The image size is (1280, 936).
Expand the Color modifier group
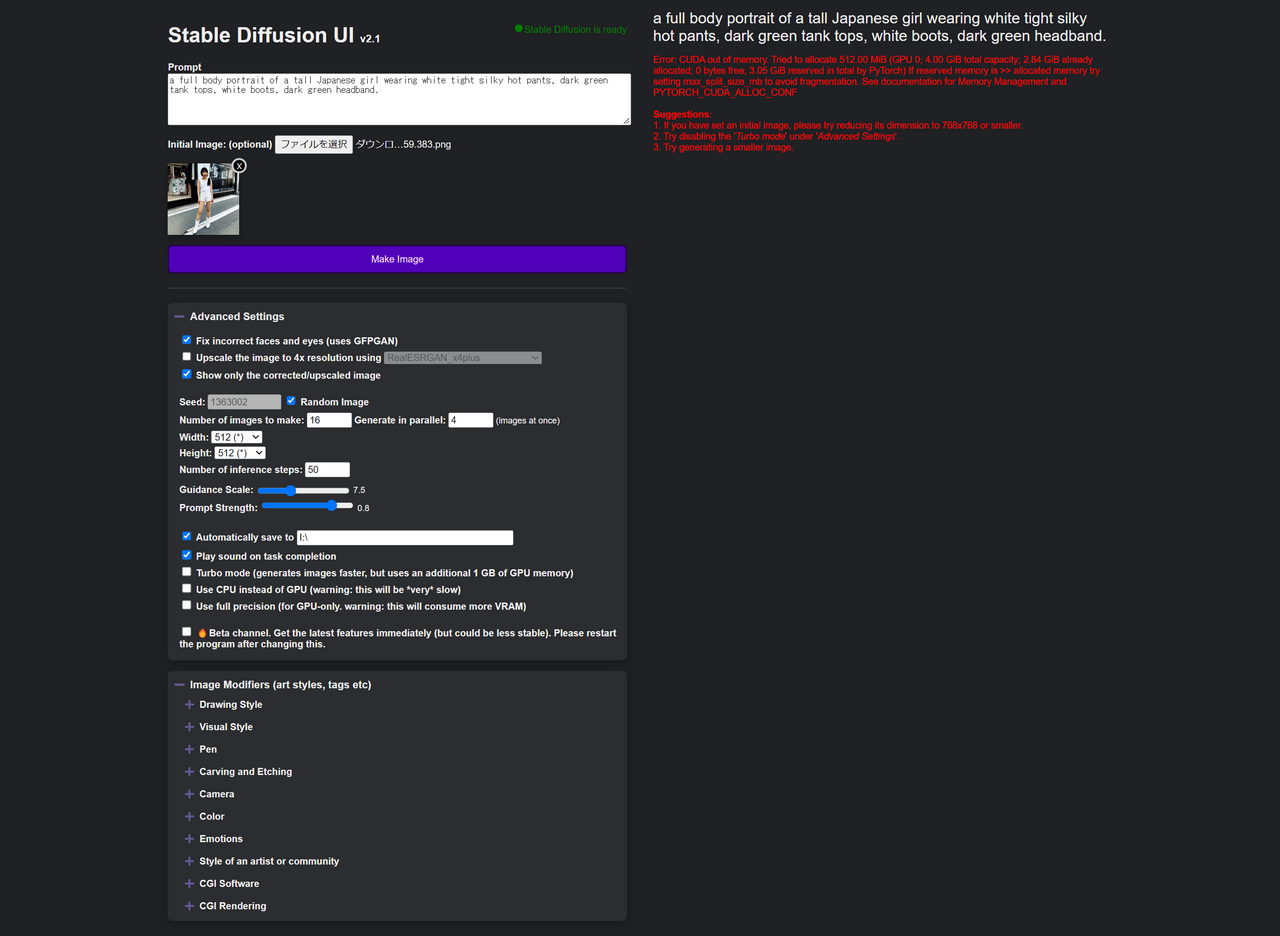click(189, 817)
